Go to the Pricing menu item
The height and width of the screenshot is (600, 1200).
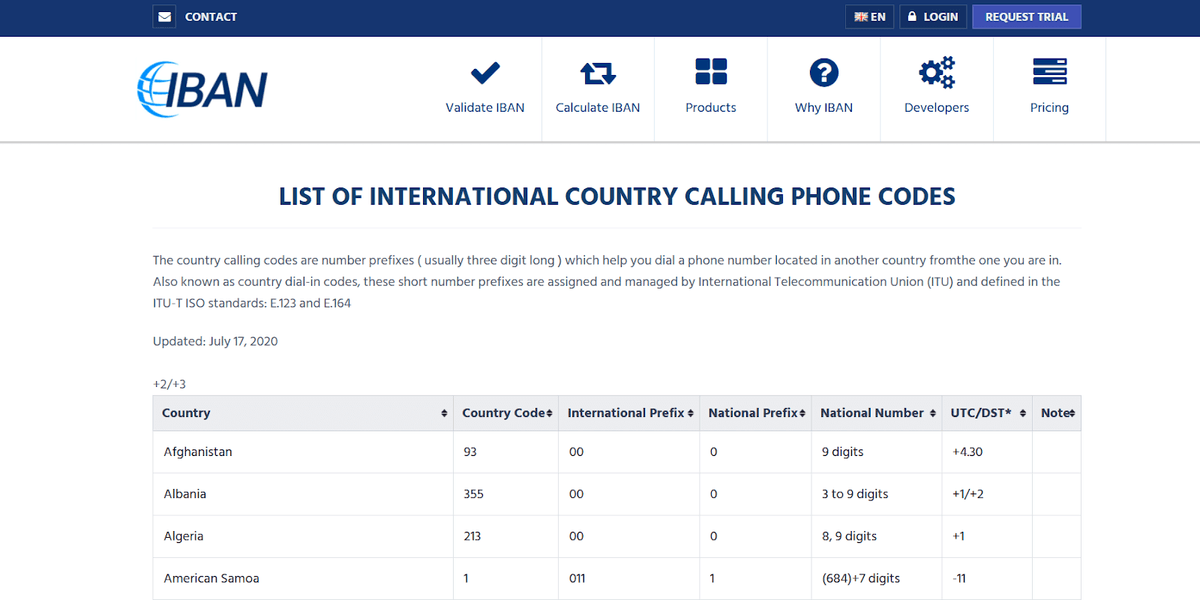[x=1049, y=107]
